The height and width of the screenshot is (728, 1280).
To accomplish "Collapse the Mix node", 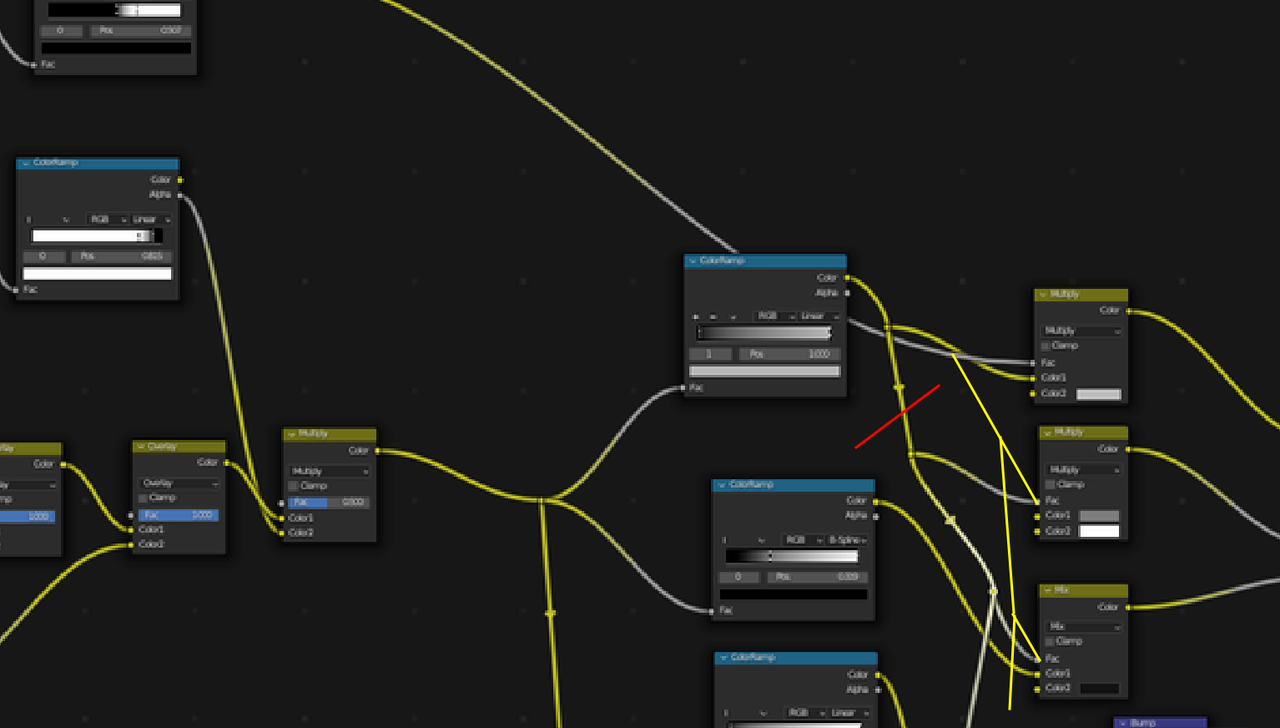I will click(1048, 591).
